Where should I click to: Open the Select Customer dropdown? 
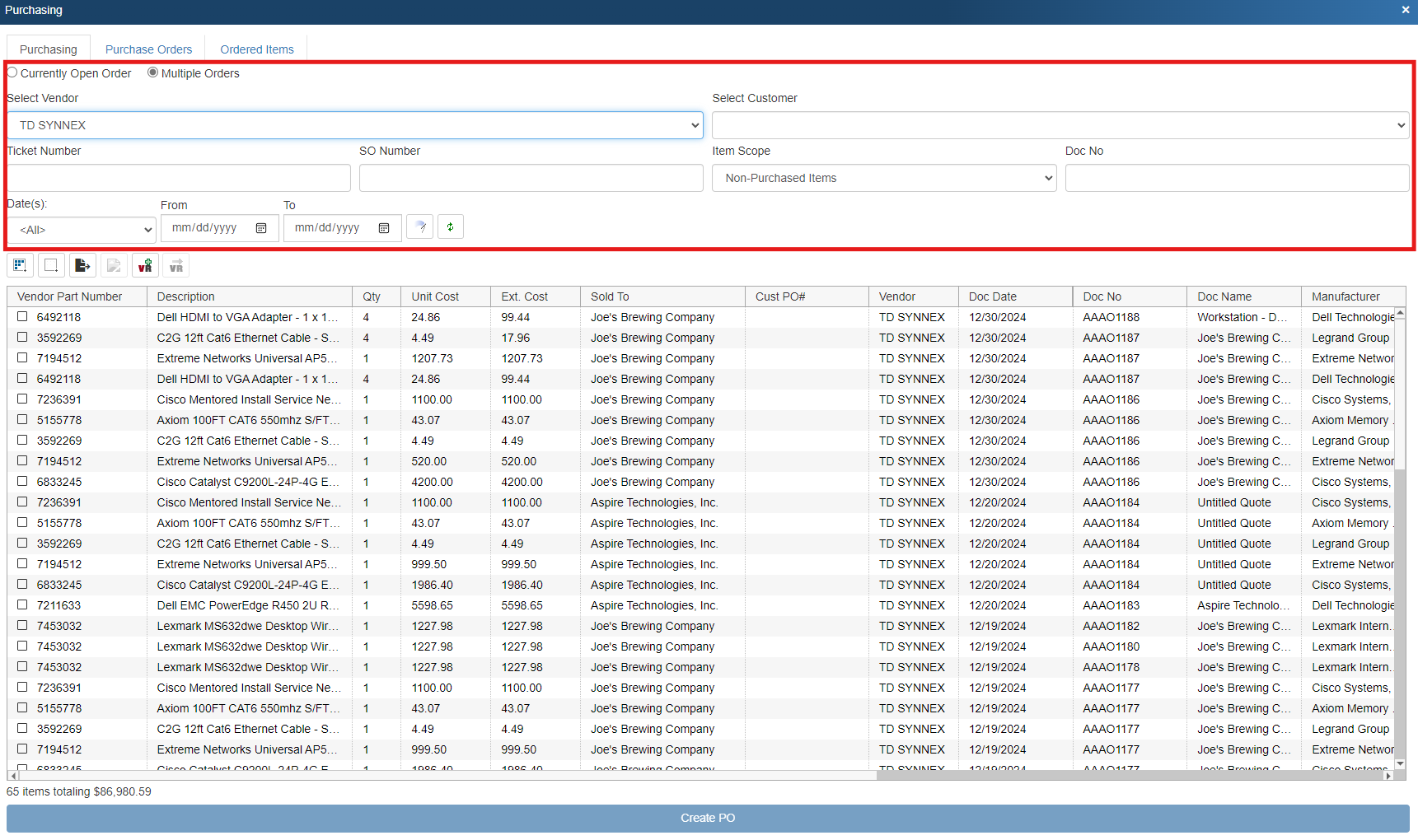[x=1060, y=125]
